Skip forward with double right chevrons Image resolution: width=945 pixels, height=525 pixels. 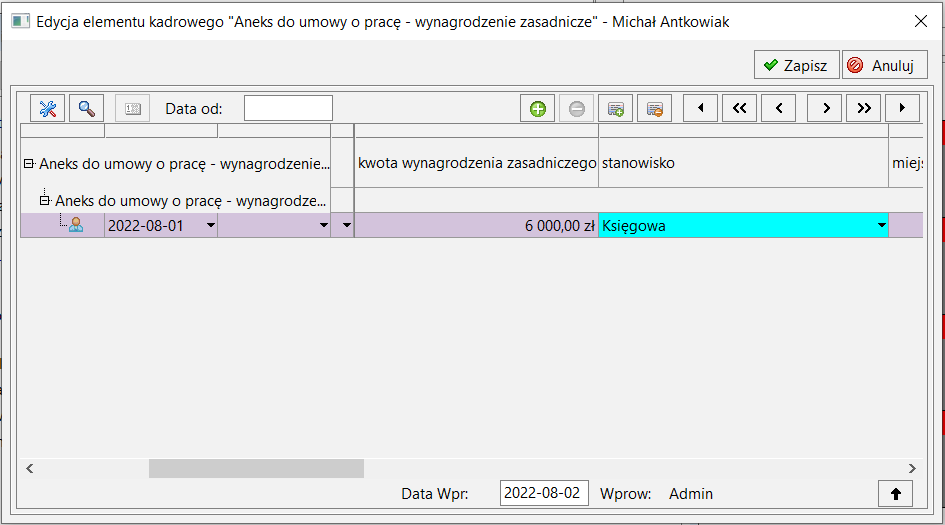864,108
